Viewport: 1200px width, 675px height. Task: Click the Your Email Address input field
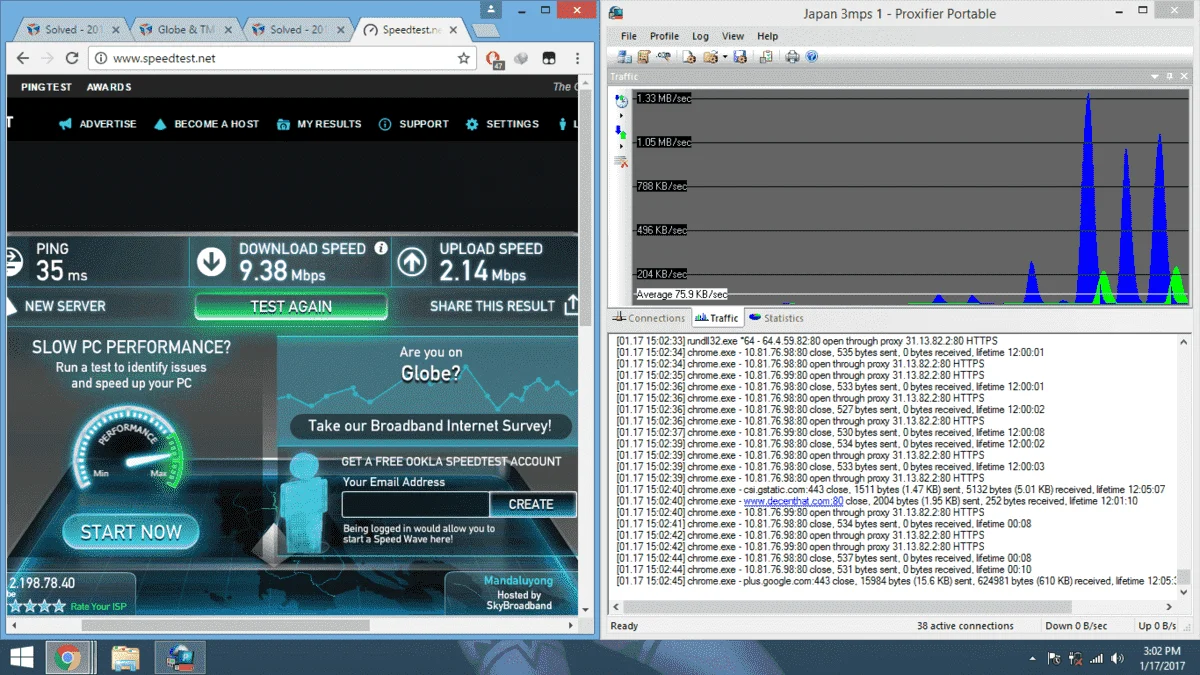coord(415,504)
